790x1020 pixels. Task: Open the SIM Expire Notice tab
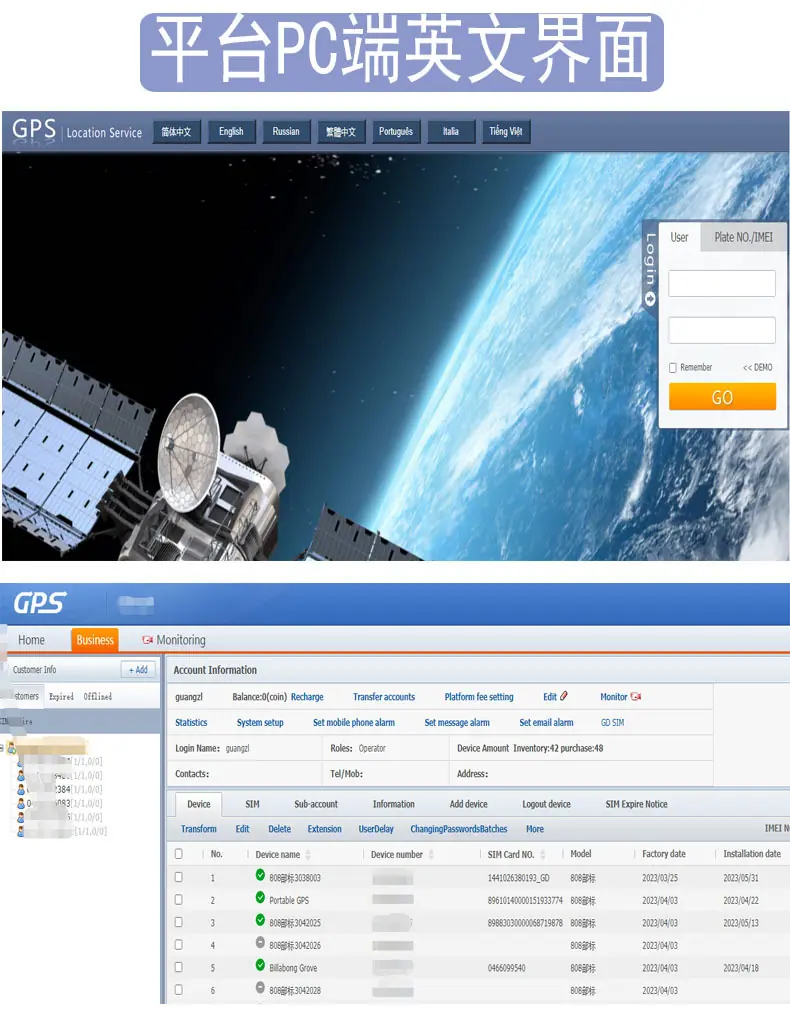pos(636,804)
